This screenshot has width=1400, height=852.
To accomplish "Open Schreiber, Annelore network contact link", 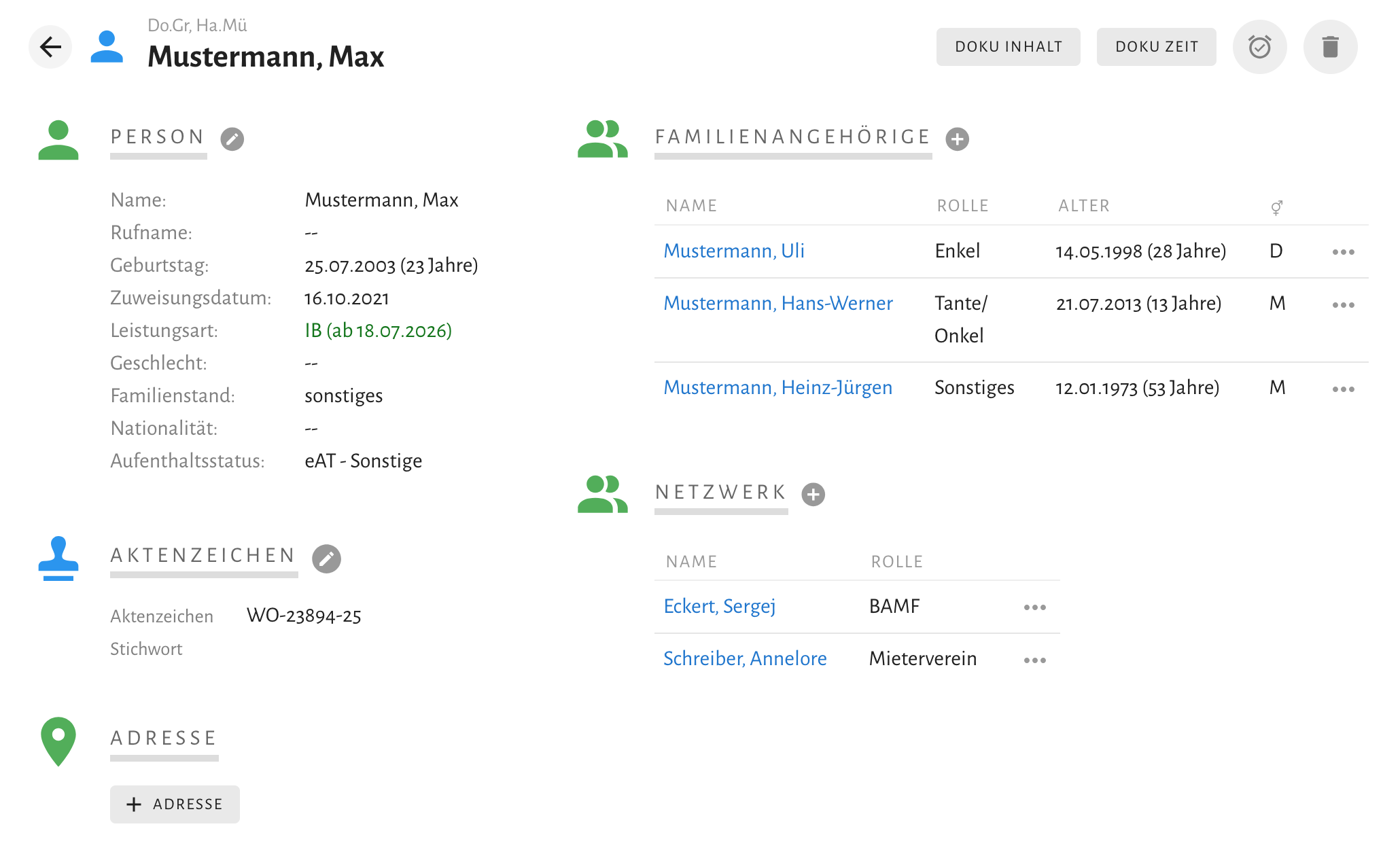I will click(745, 658).
